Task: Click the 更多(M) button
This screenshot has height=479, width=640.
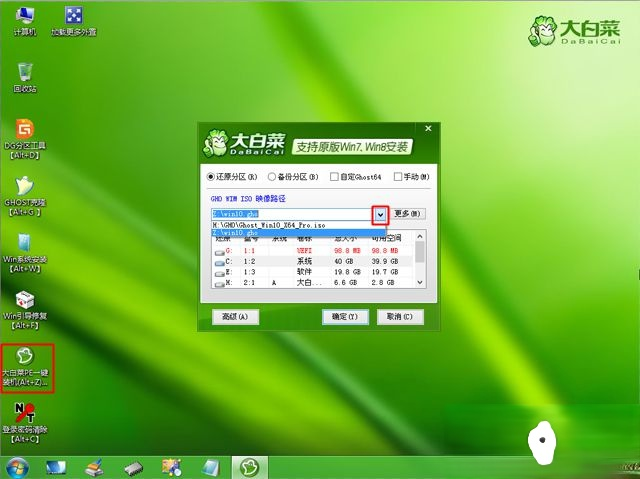Action: click(408, 214)
